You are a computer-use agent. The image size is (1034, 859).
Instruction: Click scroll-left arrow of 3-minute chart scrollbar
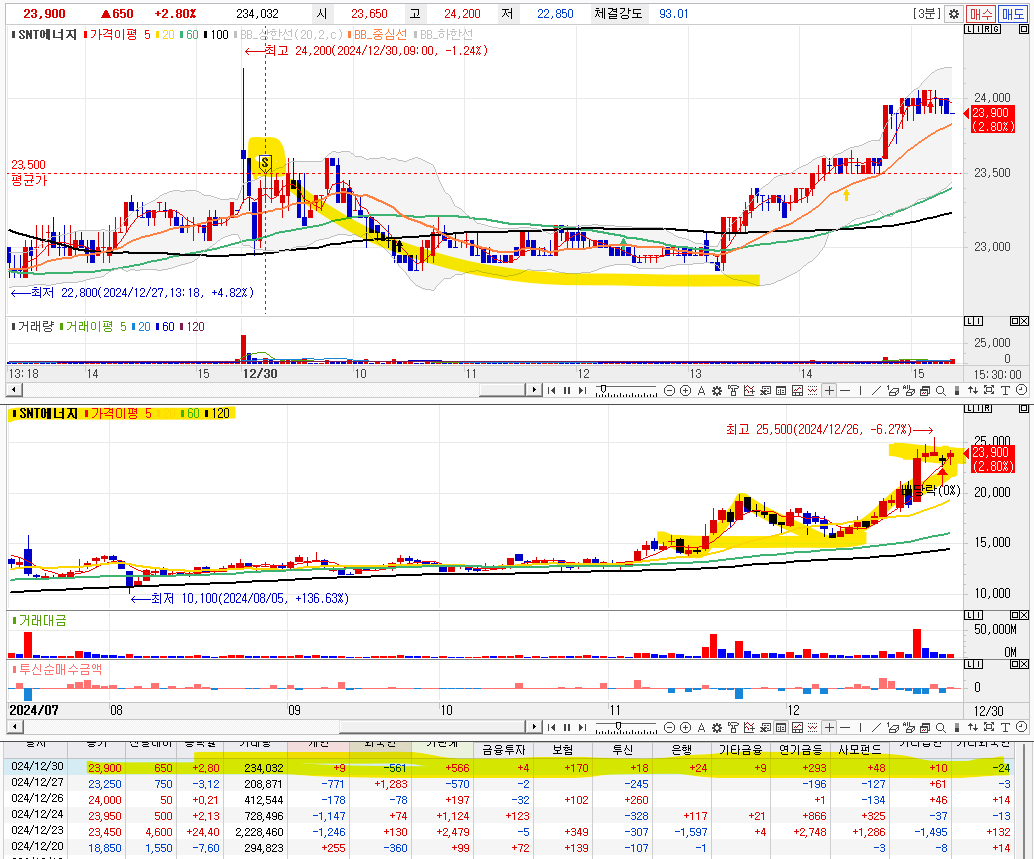[x=14, y=390]
